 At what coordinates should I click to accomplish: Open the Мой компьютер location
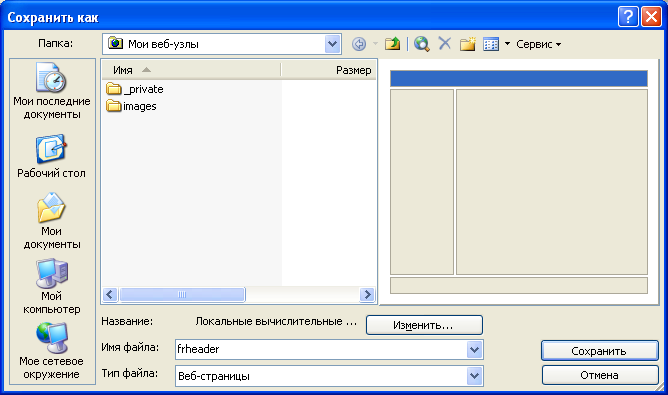(52, 286)
